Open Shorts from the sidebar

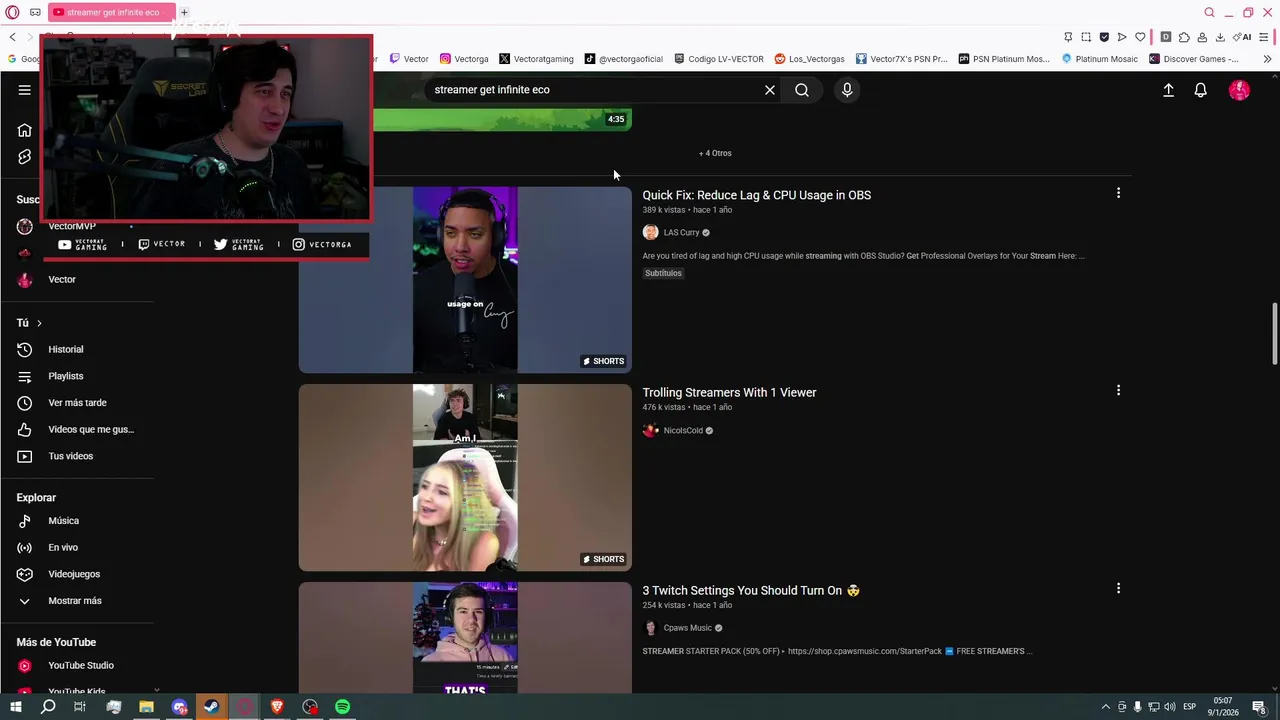coord(24,157)
